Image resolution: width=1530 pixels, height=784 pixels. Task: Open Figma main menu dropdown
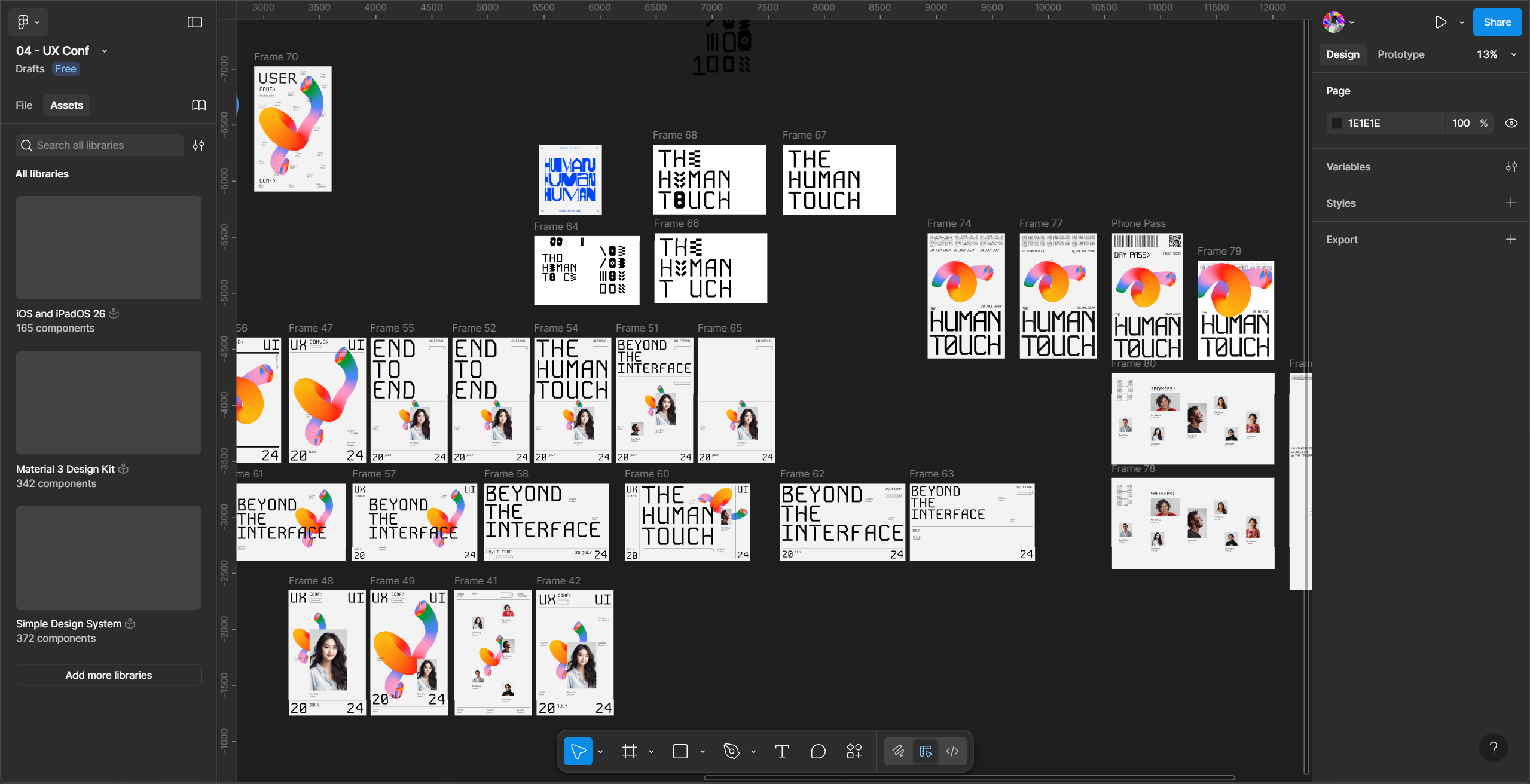point(28,22)
